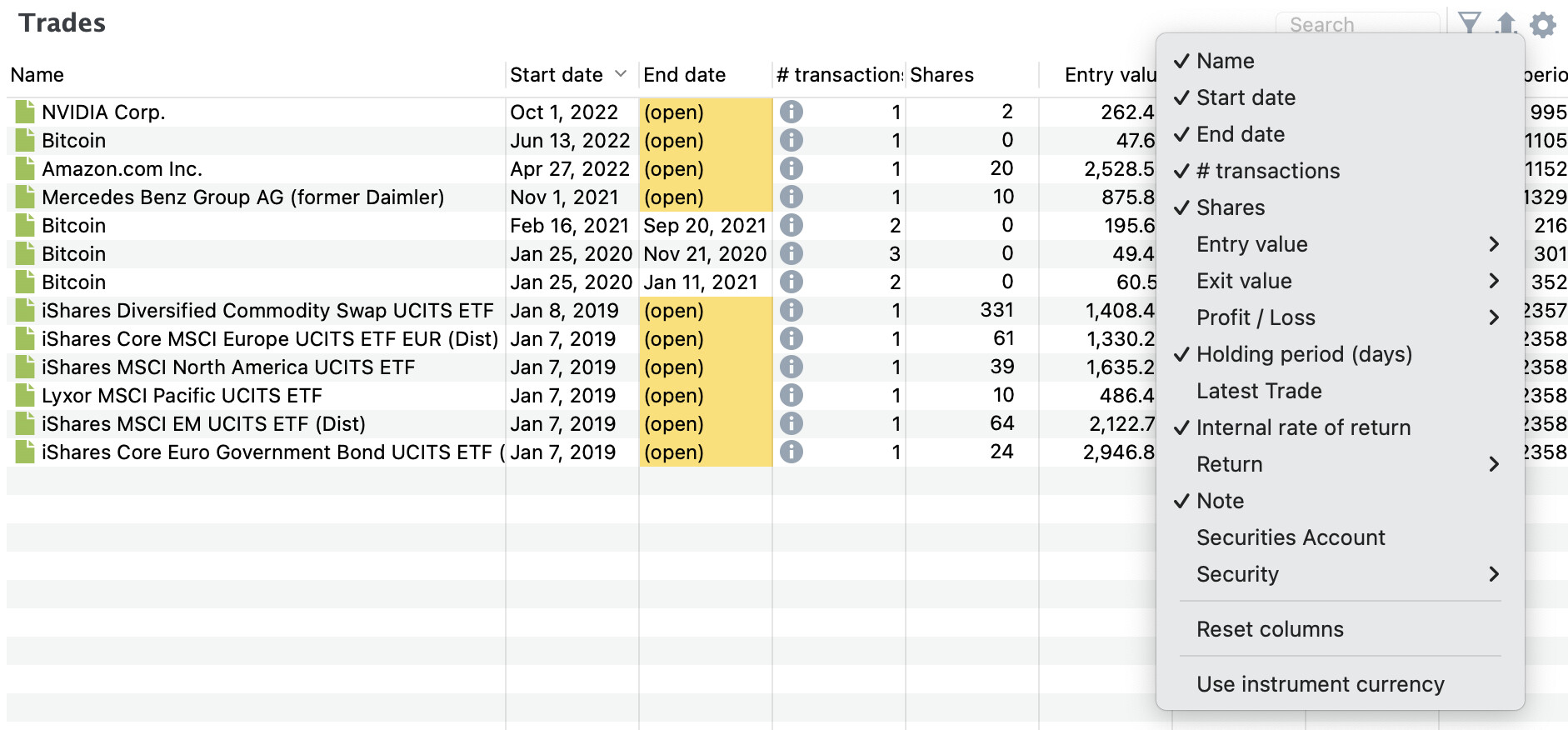Screen dimensions: 1568x730
Task: Select the NVIDIA Corp. trade name
Action: [x=103, y=112]
